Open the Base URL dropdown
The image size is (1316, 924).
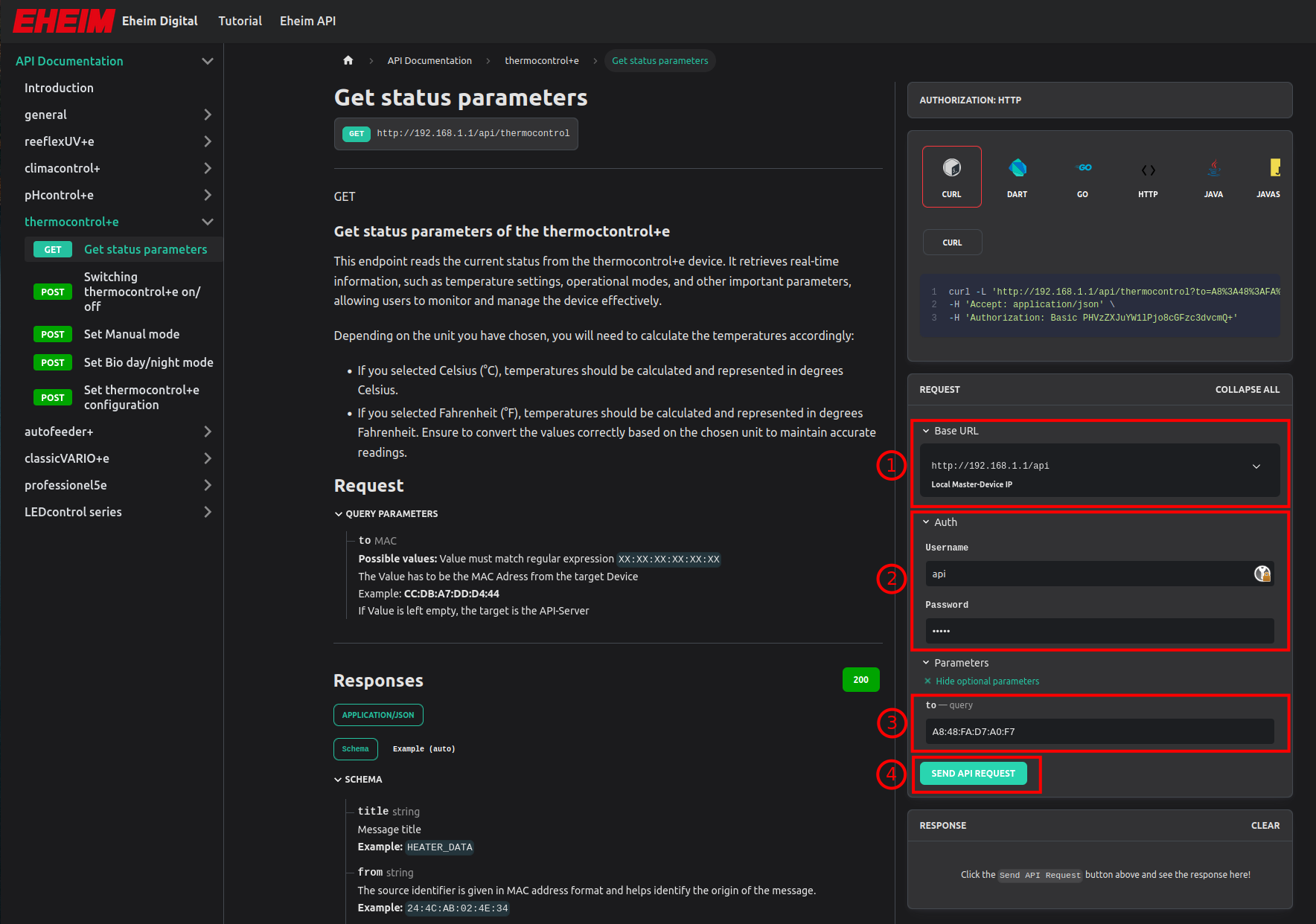(x=1099, y=470)
